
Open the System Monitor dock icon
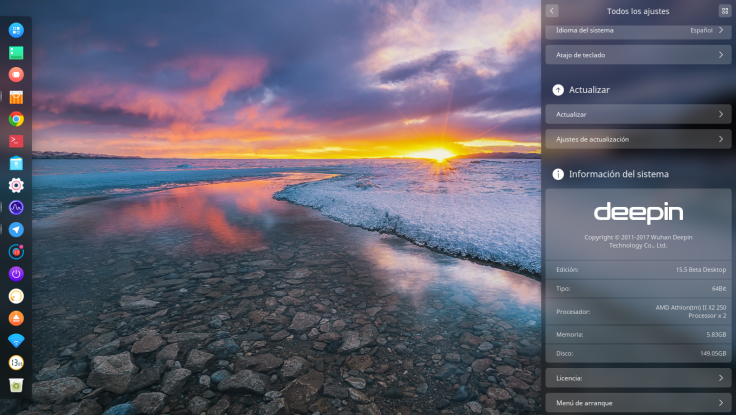[x=16, y=208]
